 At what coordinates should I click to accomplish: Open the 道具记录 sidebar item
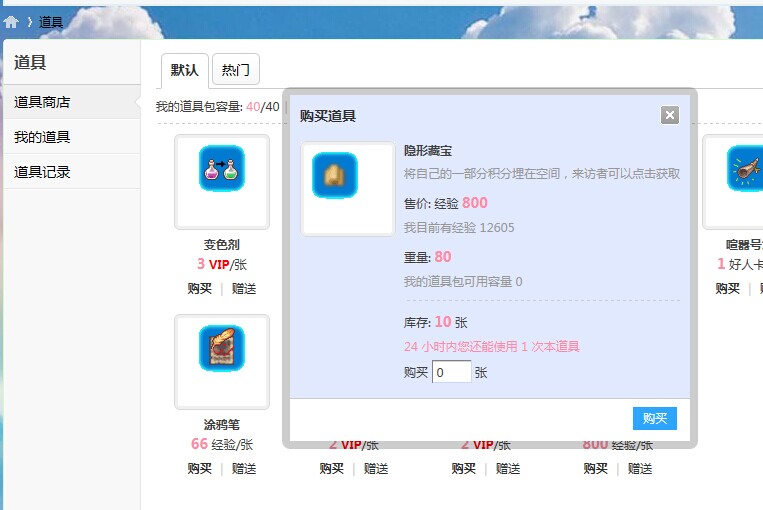[x=72, y=172]
